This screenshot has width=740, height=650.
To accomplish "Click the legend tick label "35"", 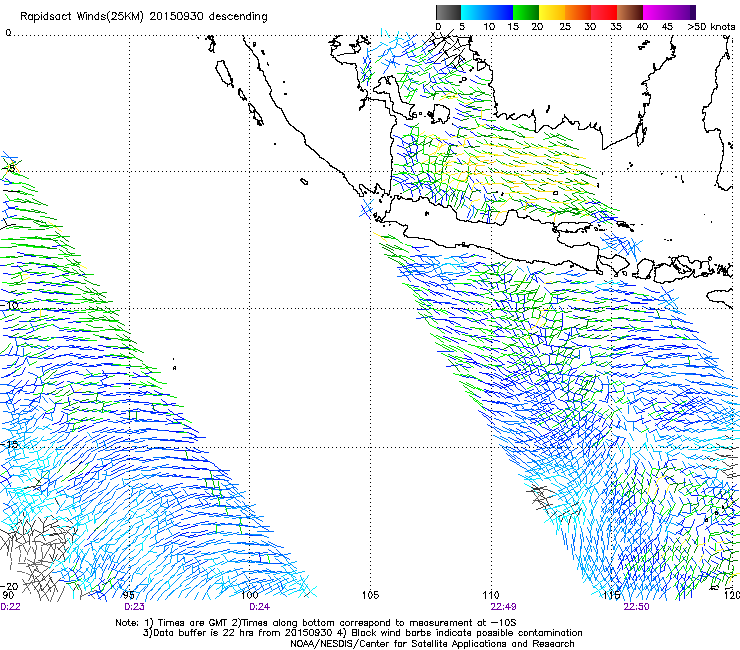I will pos(616,27).
